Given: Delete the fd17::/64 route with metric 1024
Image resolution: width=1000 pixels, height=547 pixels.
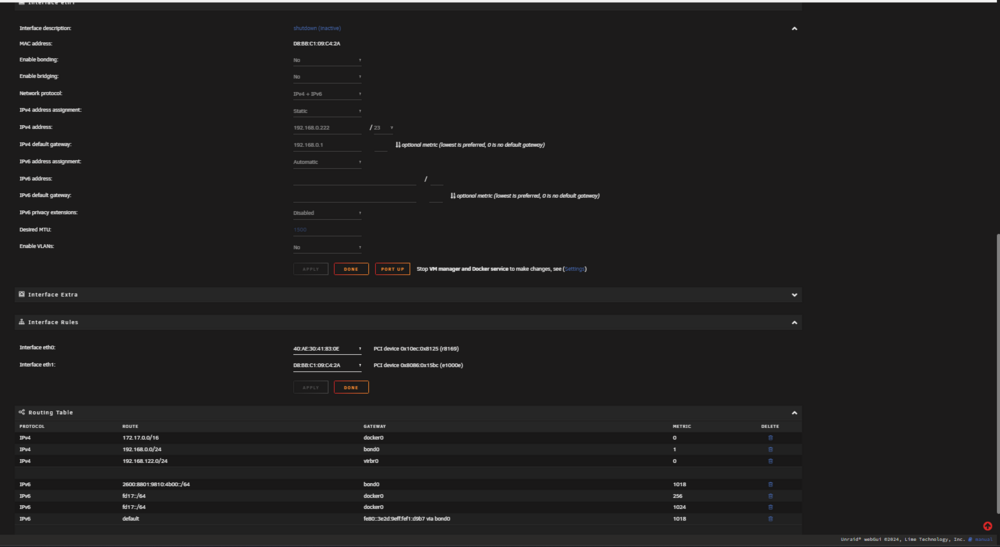Looking at the screenshot, I should (770, 507).
